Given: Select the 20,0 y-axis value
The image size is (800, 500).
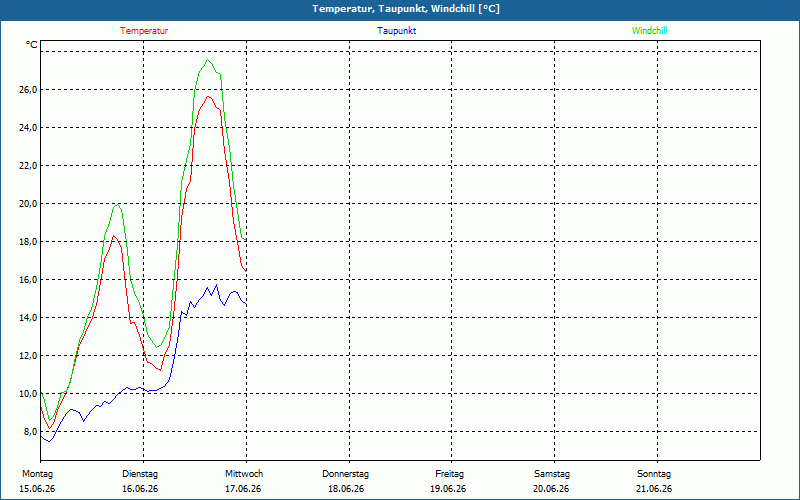Looking at the screenshot, I should pyautogui.click(x=29, y=204).
